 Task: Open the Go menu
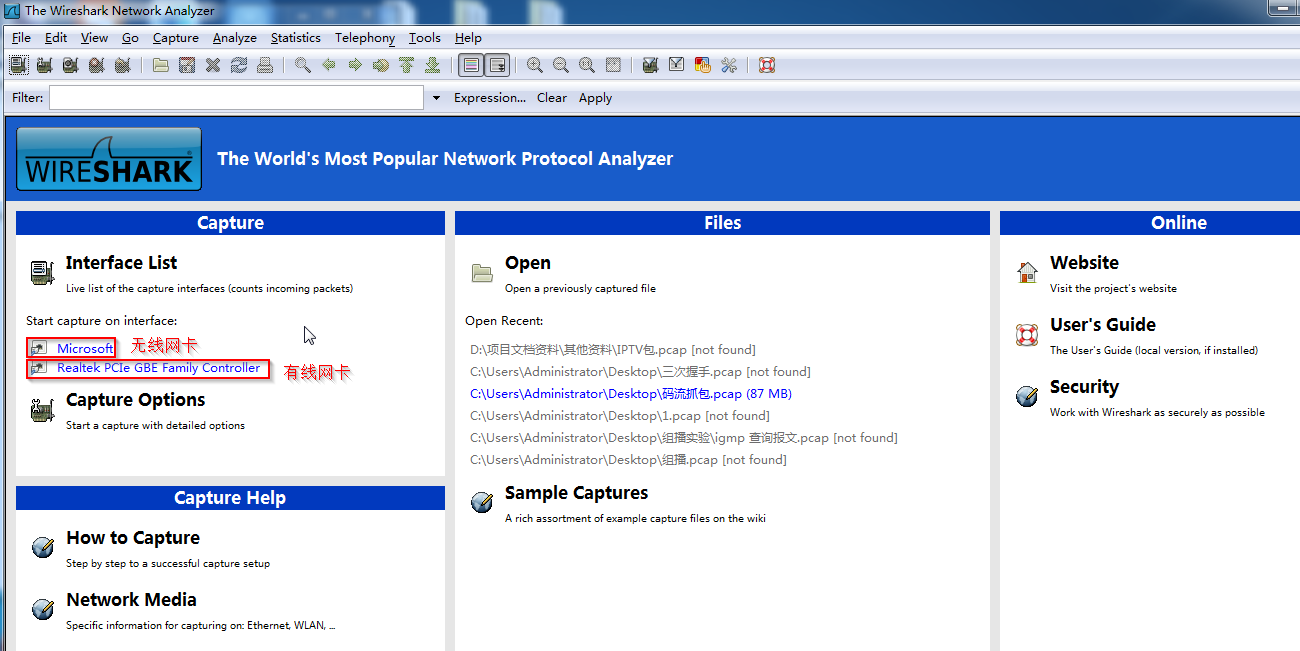click(131, 38)
